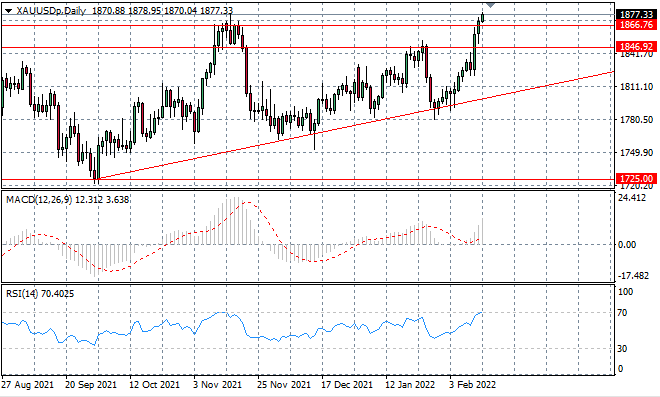
Task: Click the XAUUSDp,Daily chart title text
Action: pyautogui.click(x=51, y=11)
